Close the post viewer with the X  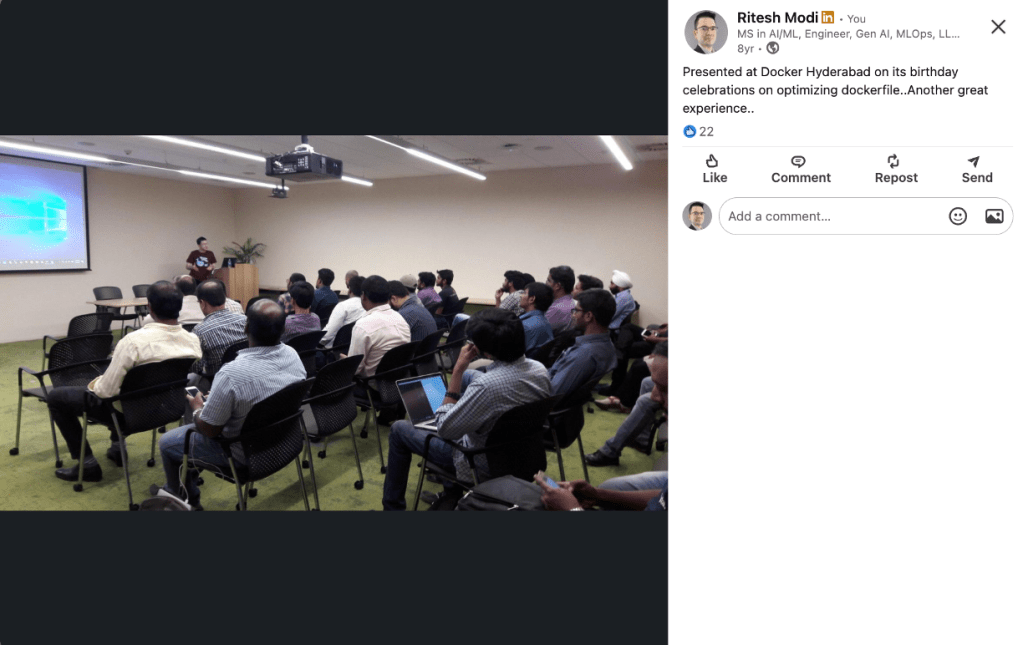(998, 27)
